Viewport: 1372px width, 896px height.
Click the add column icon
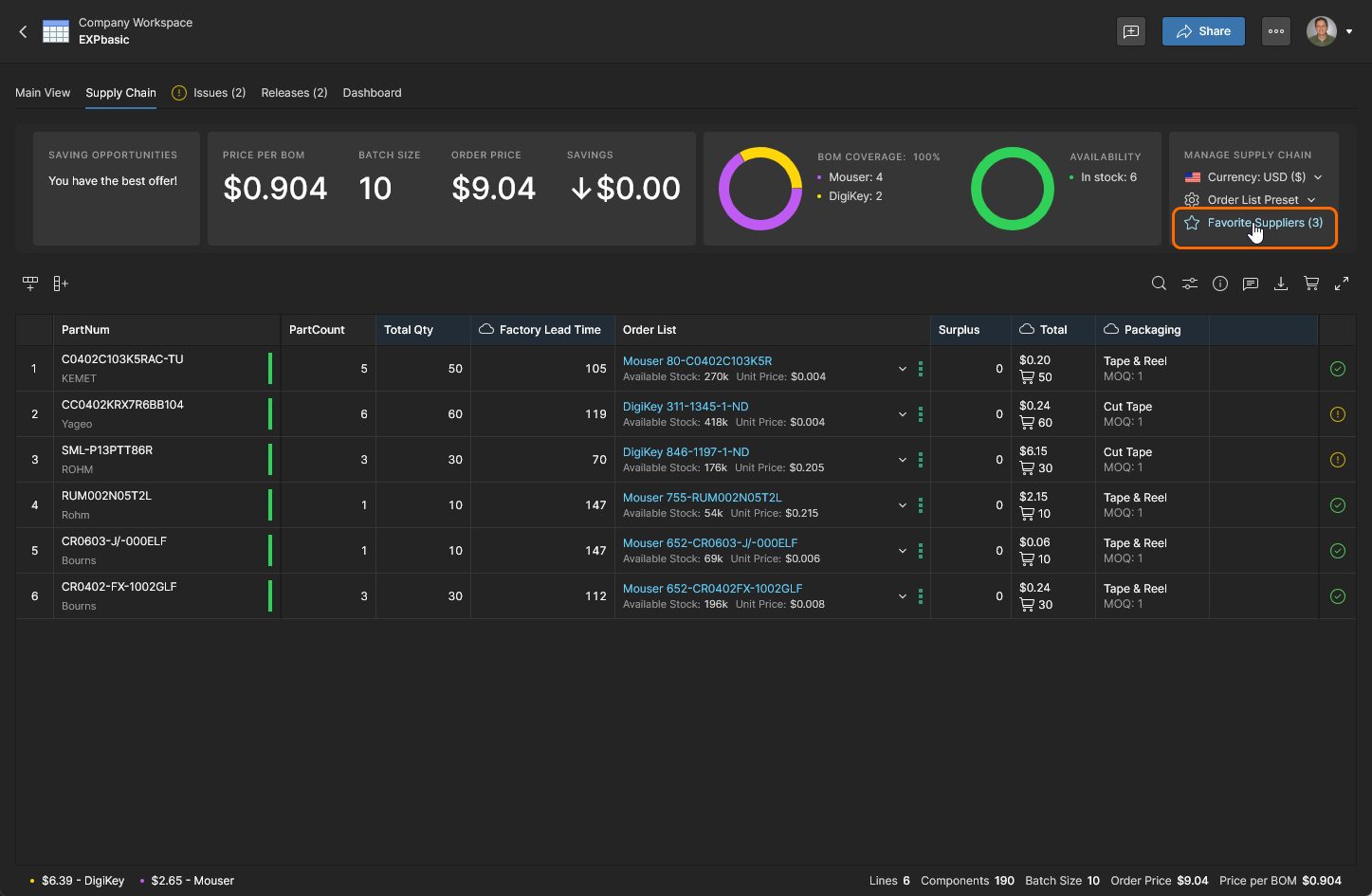click(61, 283)
